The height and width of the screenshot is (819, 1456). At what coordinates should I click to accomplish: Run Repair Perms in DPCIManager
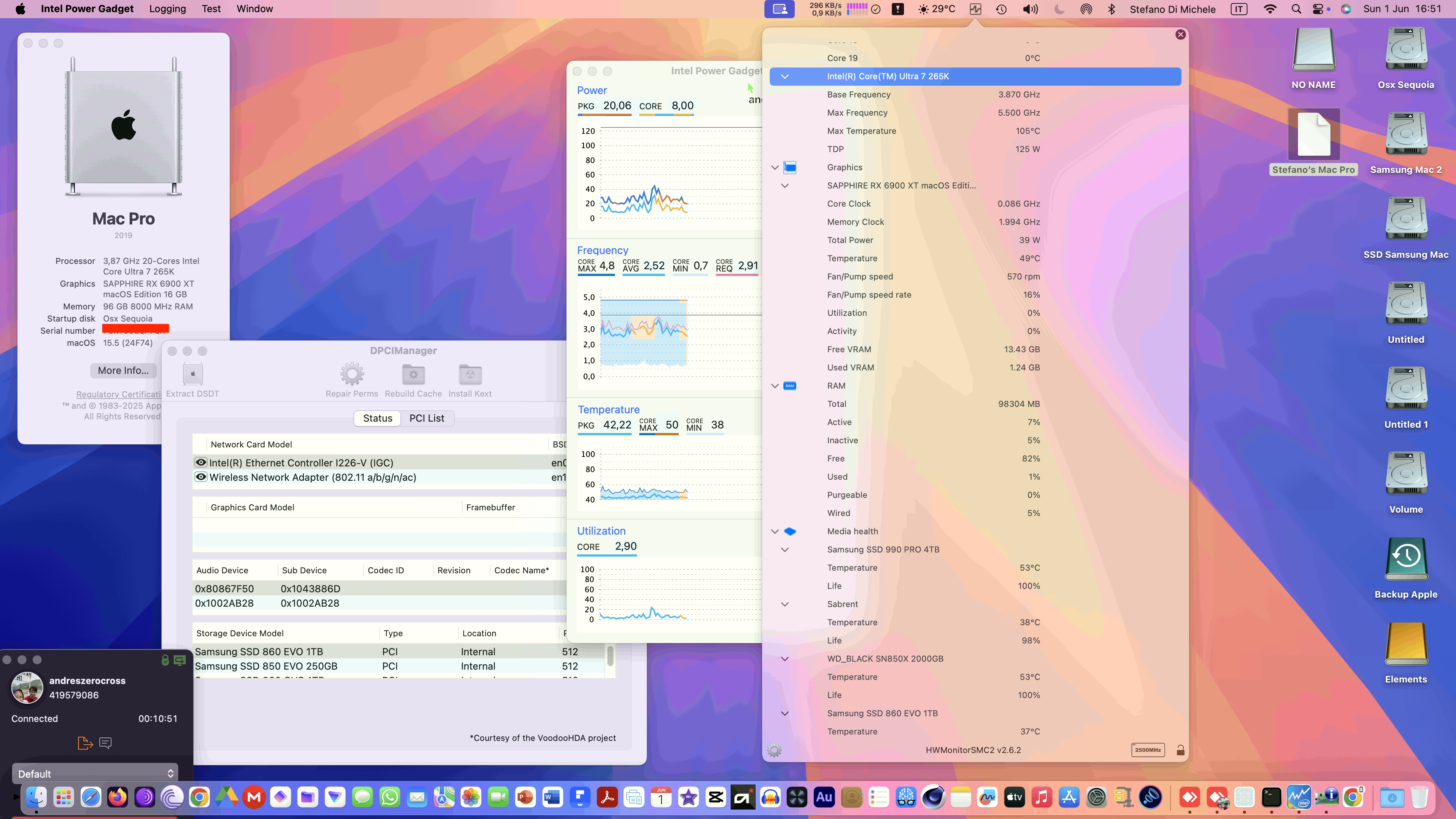point(352,373)
